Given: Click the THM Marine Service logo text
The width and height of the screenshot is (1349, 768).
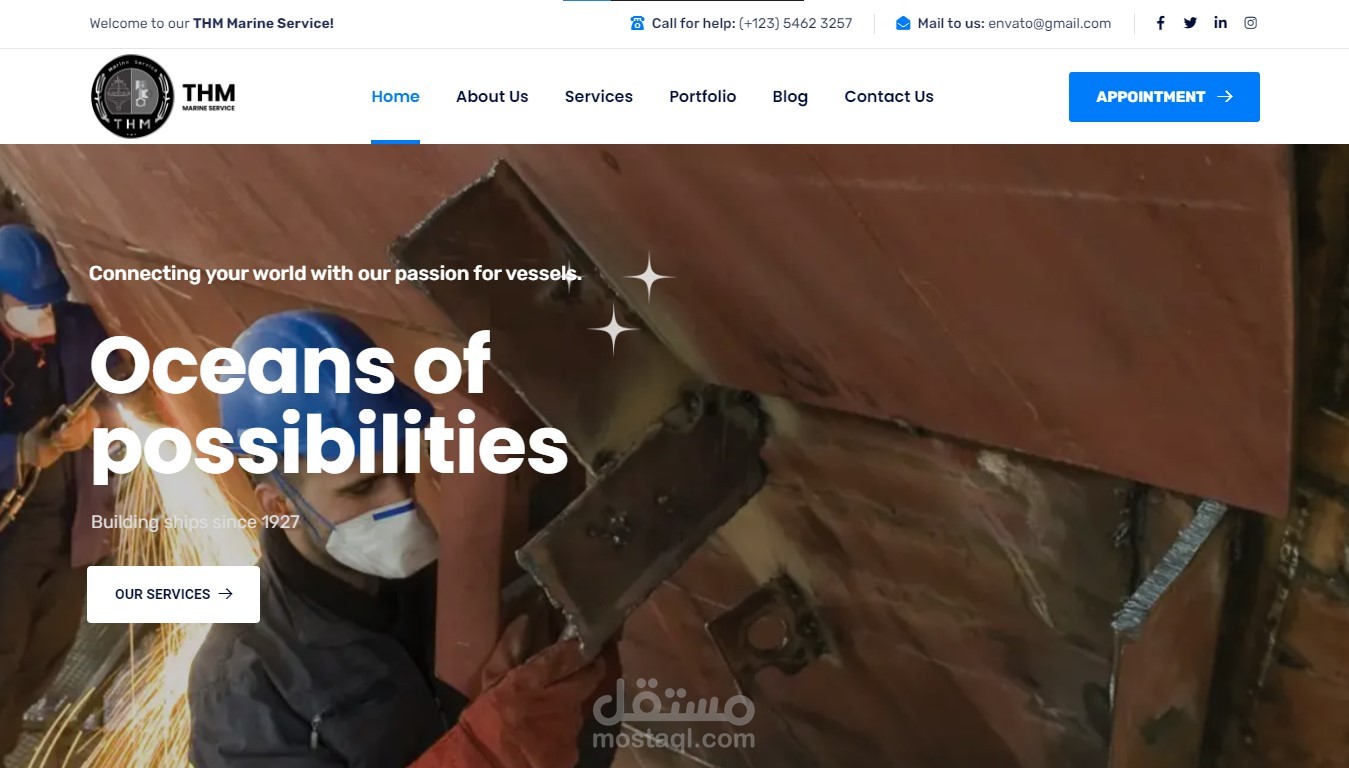Looking at the screenshot, I should click(x=209, y=97).
